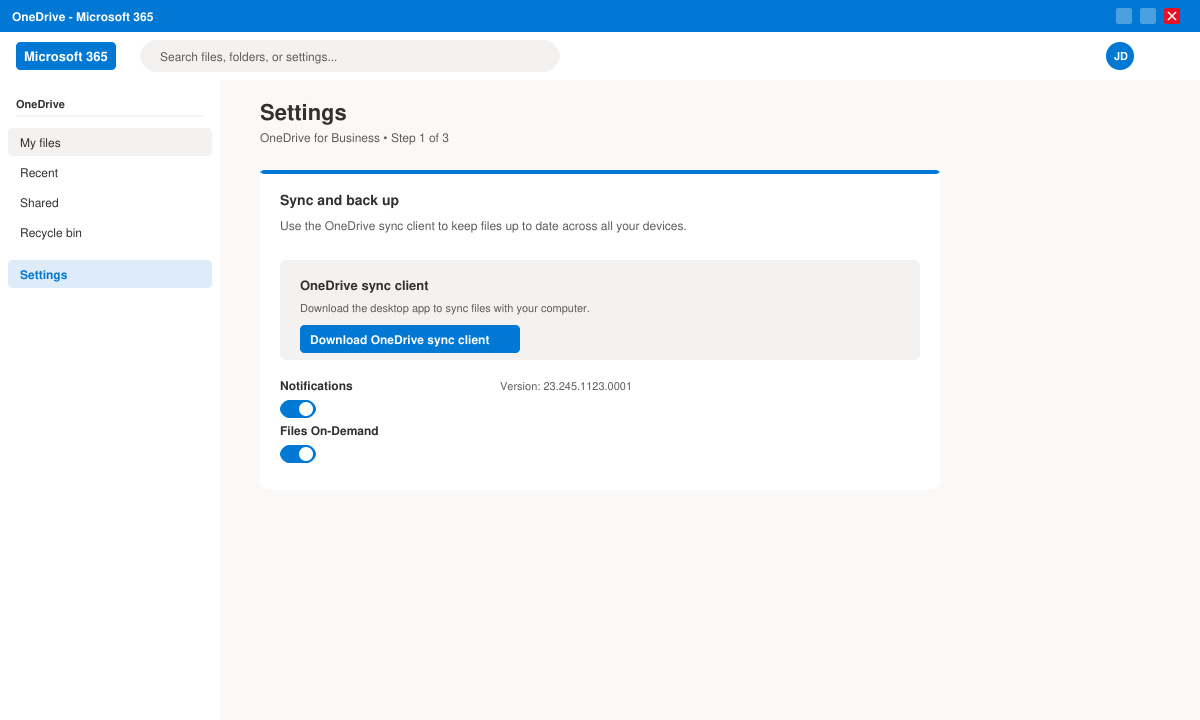Click the version number text
Screen dimensions: 1200x720
click(566, 386)
